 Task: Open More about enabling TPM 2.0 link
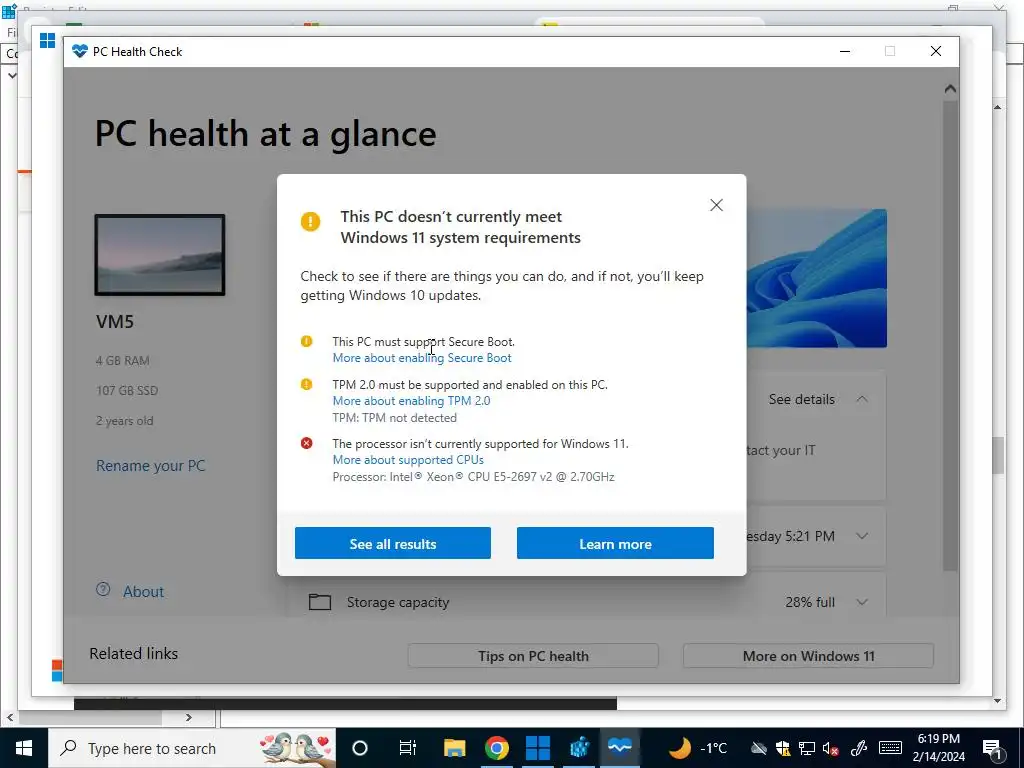pyautogui.click(x=411, y=401)
